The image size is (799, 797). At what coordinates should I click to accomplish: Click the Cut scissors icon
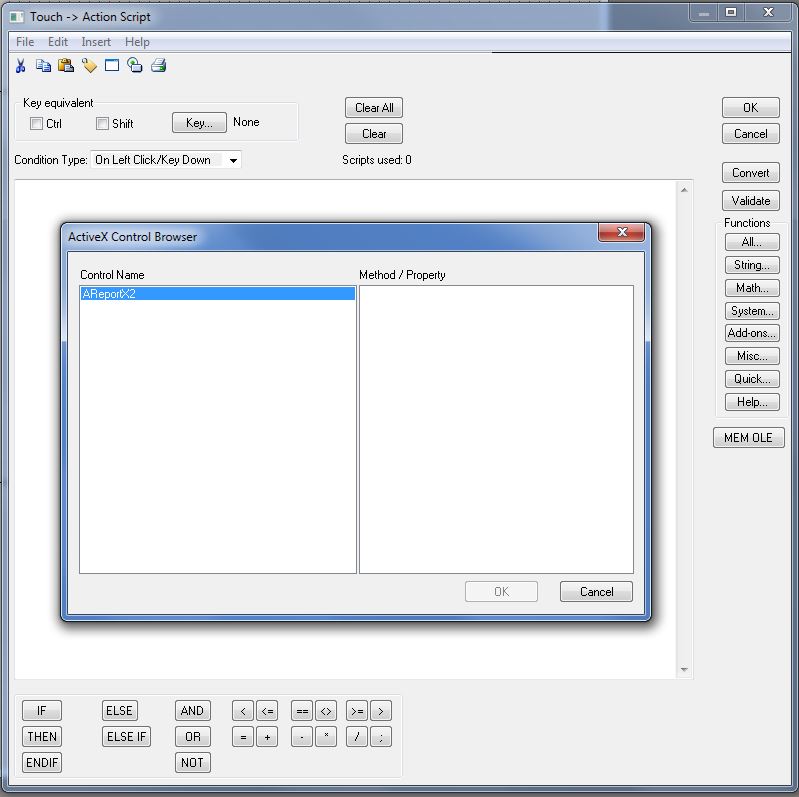click(20, 66)
